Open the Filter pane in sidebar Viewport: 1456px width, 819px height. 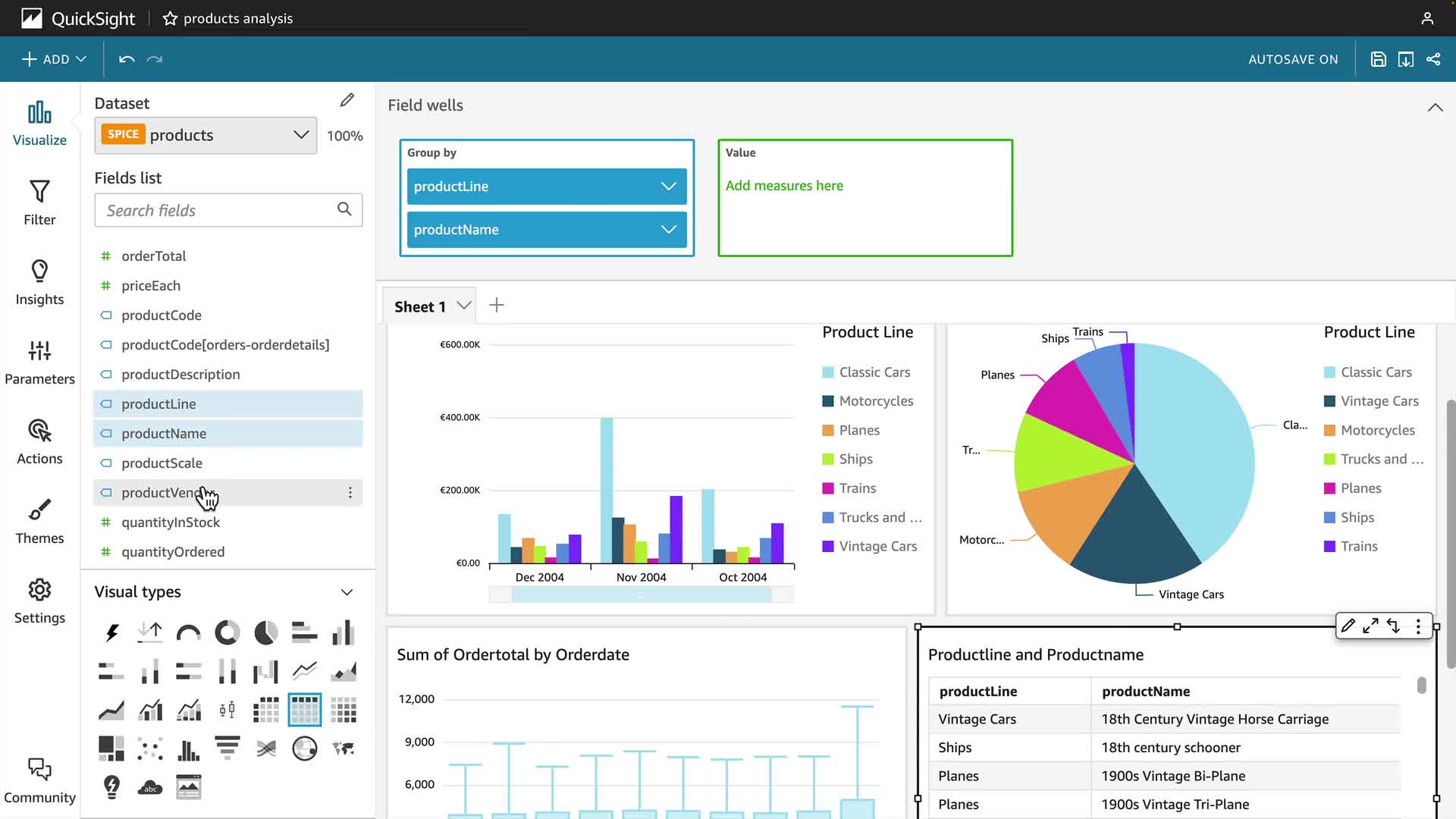[39, 202]
